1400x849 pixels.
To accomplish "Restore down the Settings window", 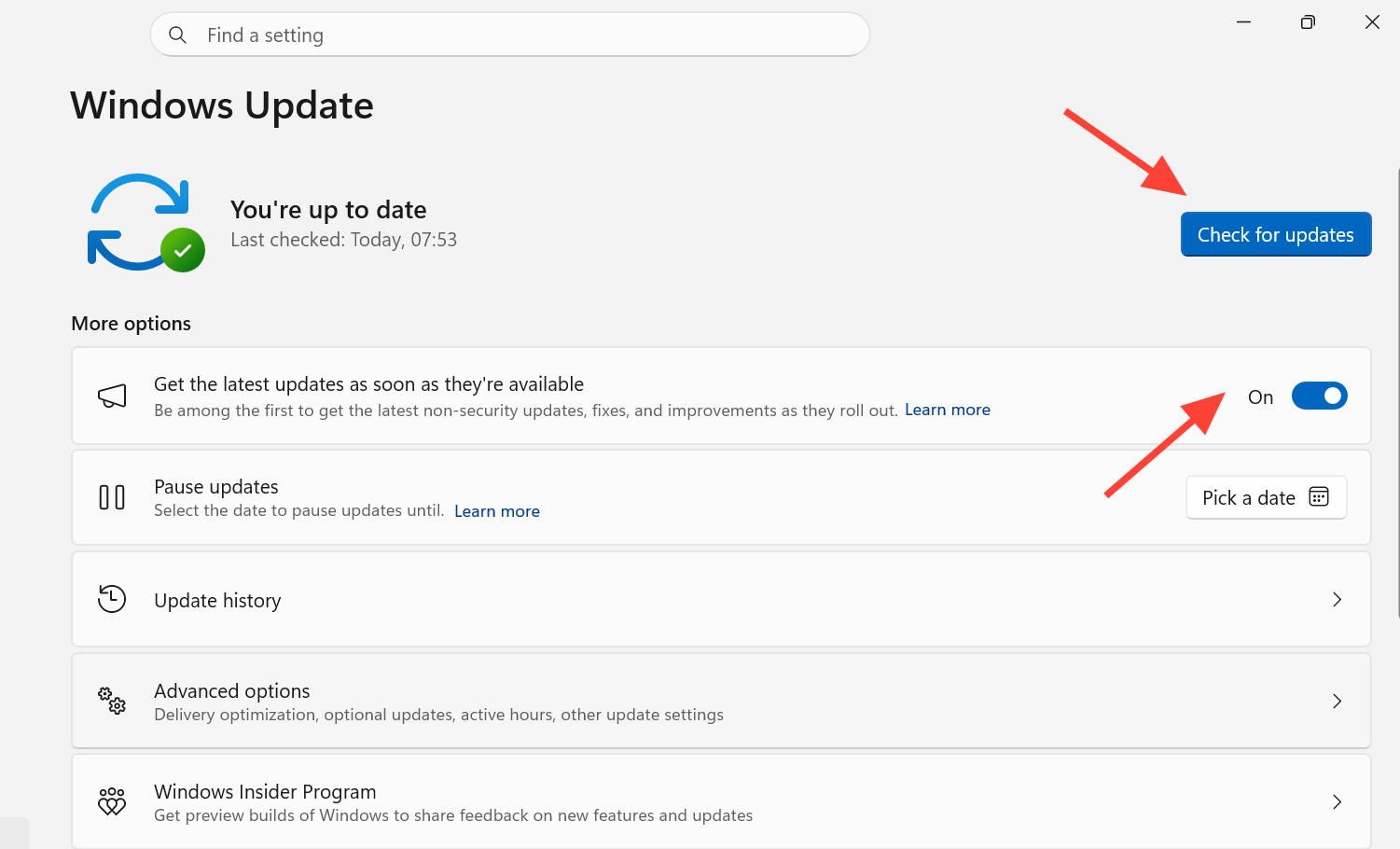I will [x=1308, y=21].
